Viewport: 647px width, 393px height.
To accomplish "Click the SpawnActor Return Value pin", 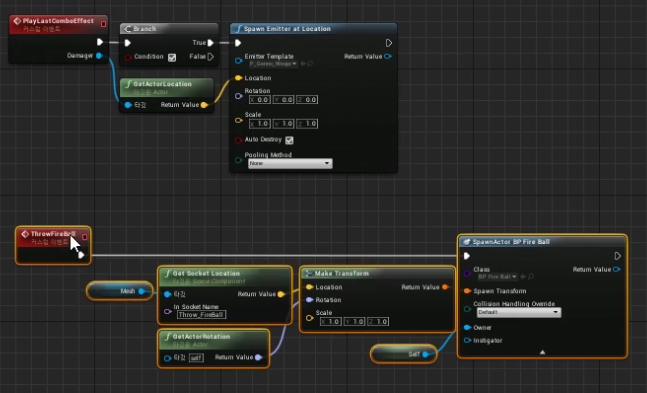I will [x=616, y=269].
